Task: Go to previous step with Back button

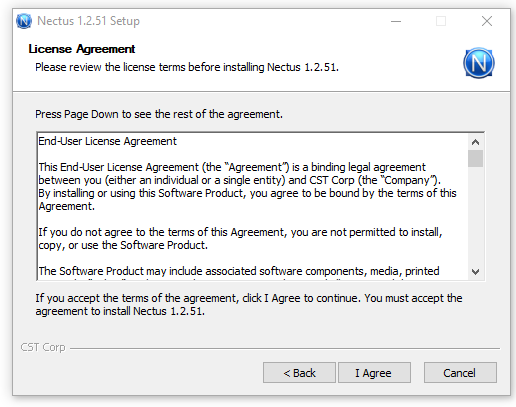Action: pos(299,373)
